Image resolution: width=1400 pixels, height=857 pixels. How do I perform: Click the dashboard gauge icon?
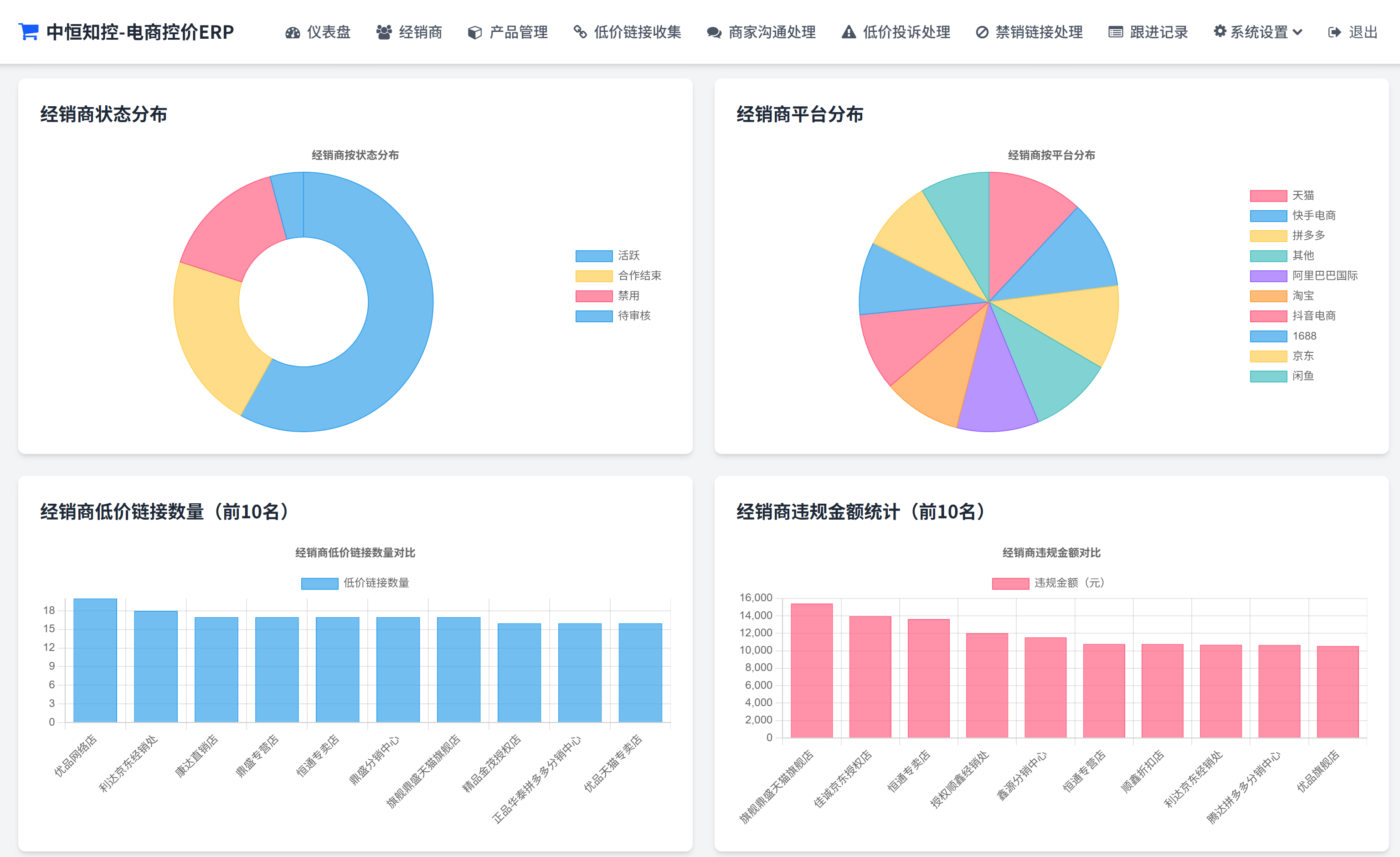[x=293, y=32]
